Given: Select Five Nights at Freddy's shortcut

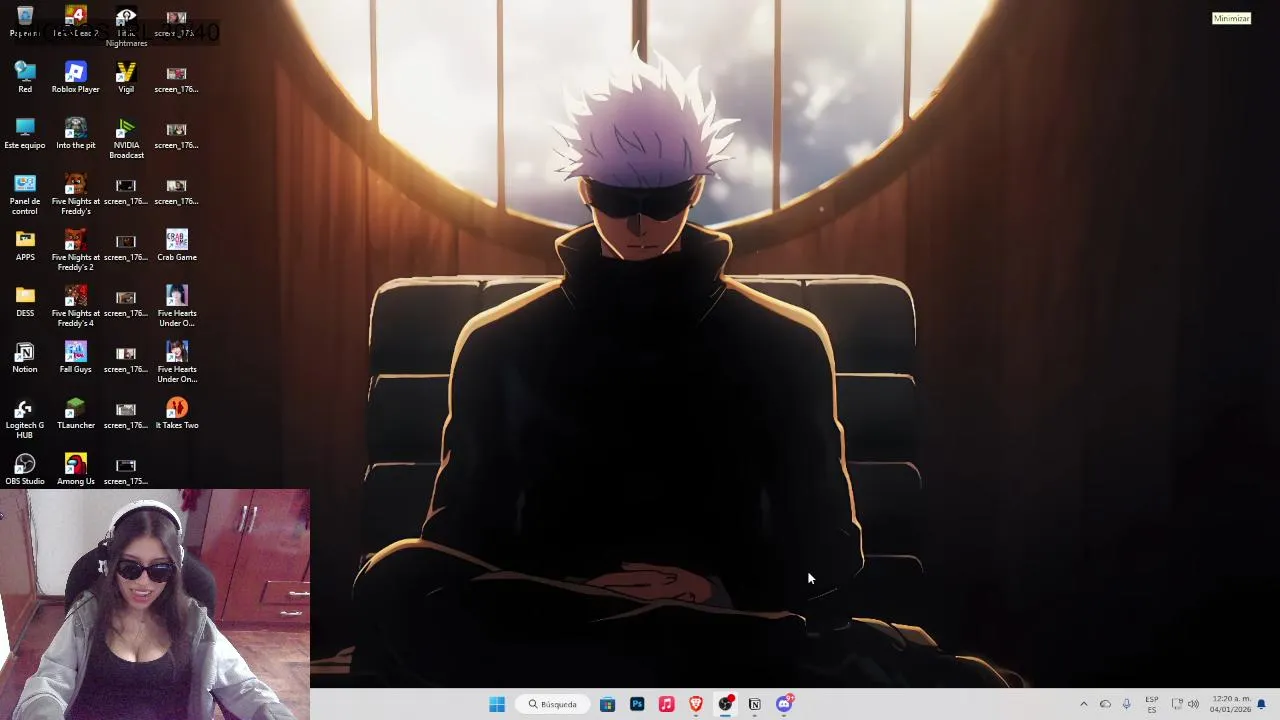Looking at the screenshot, I should (x=75, y=195).
